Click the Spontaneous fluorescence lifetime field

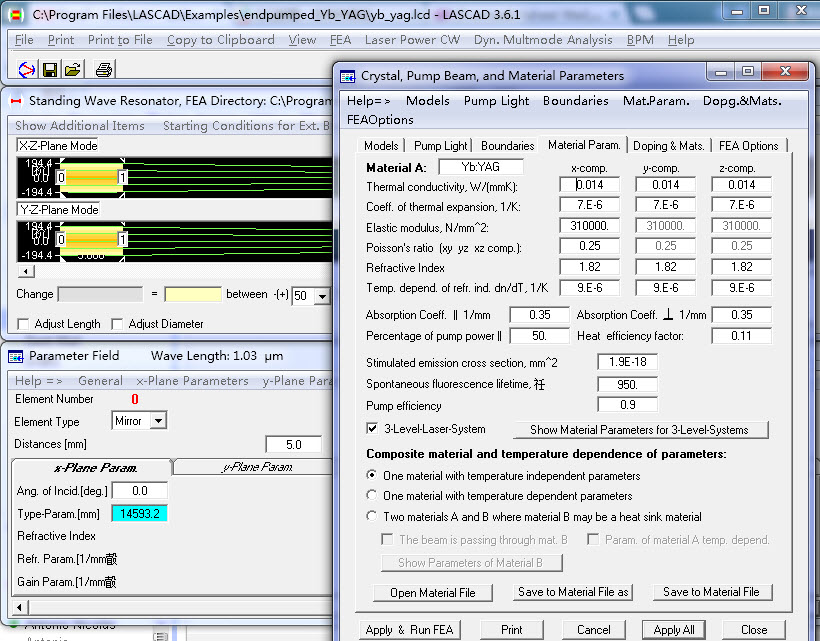[627, 385]
